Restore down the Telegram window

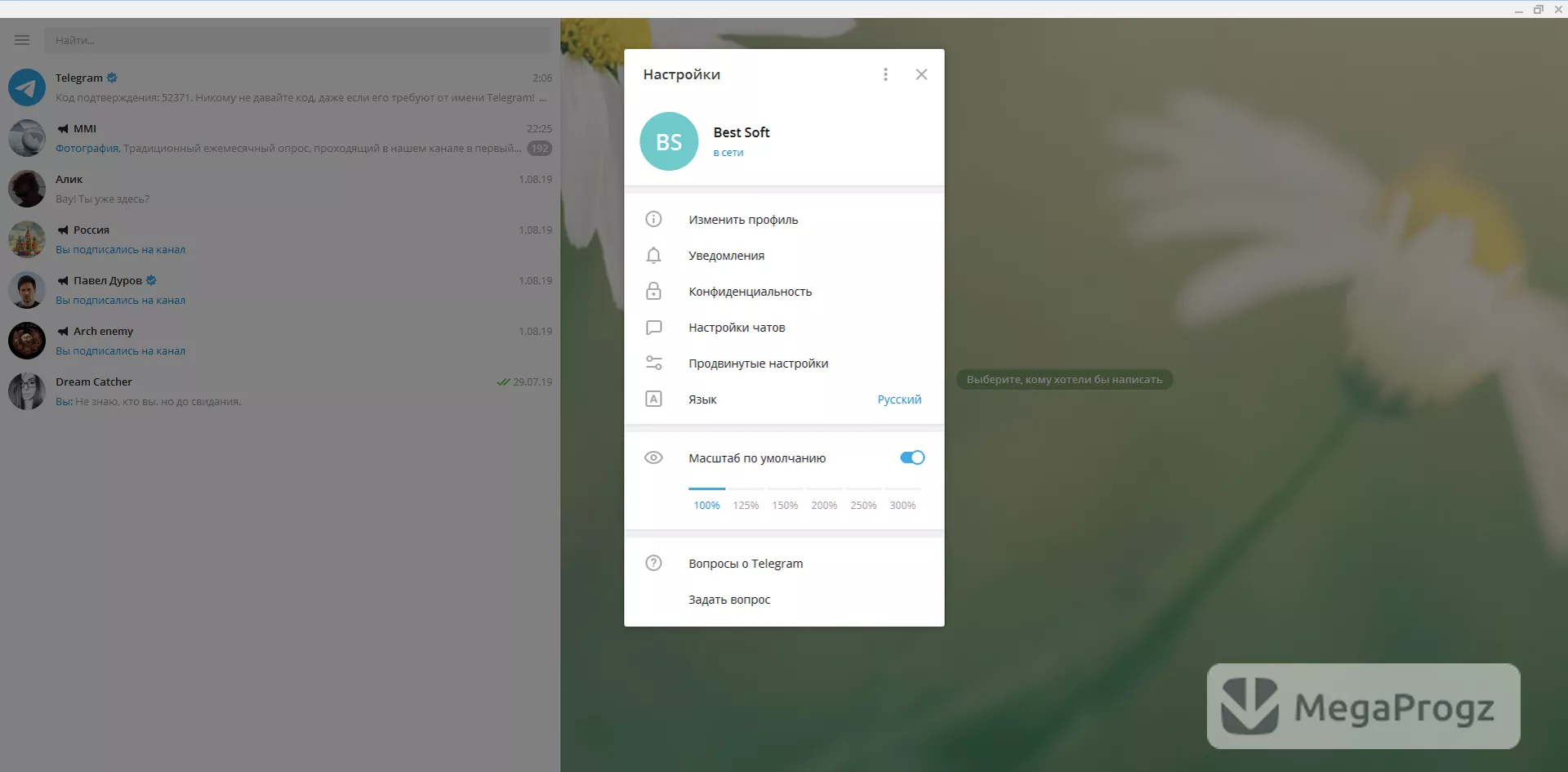[1539, 9]
